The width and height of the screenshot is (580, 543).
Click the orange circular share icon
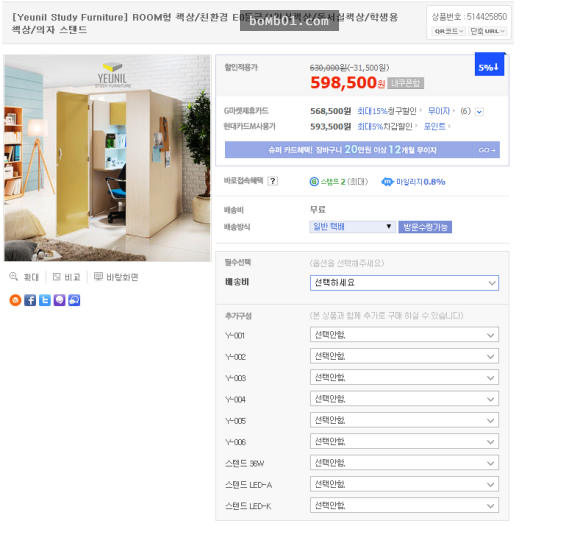coord(15,300)
